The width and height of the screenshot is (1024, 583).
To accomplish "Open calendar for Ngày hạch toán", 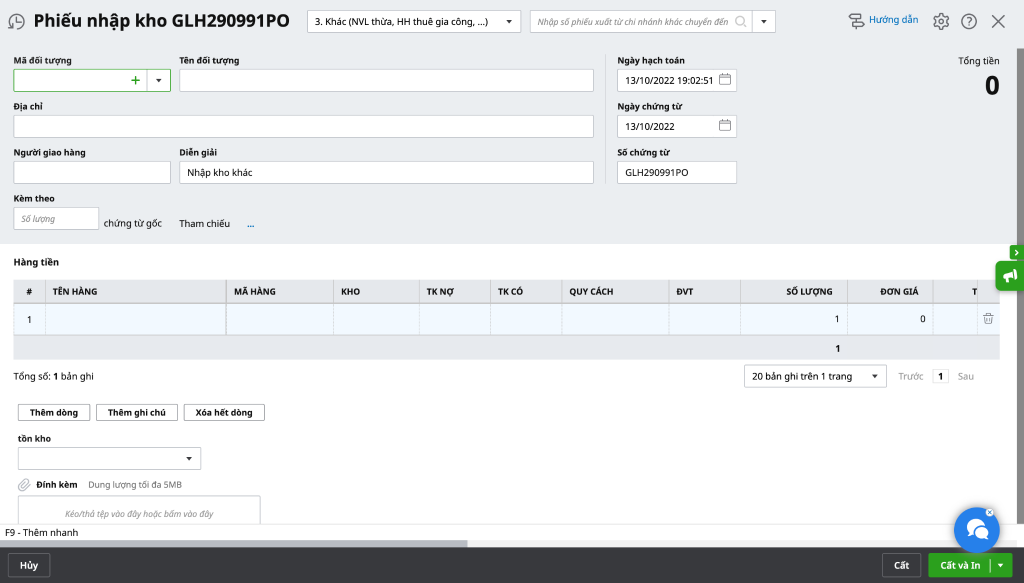I will pyautogui.click(x=725, y=80).
